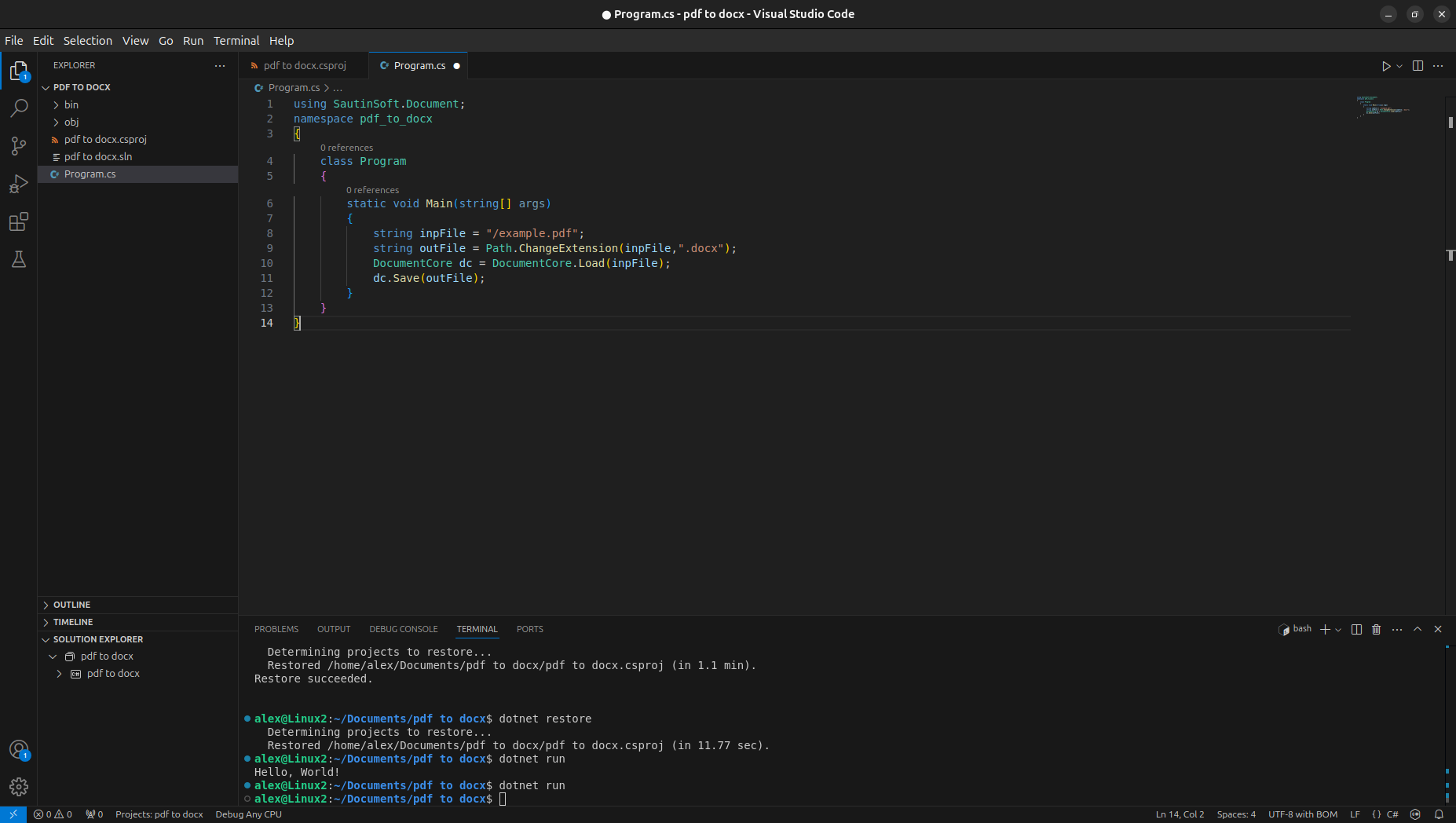
Task: Click the Run play button in editor toolbar
Action: pos(1386,66)
